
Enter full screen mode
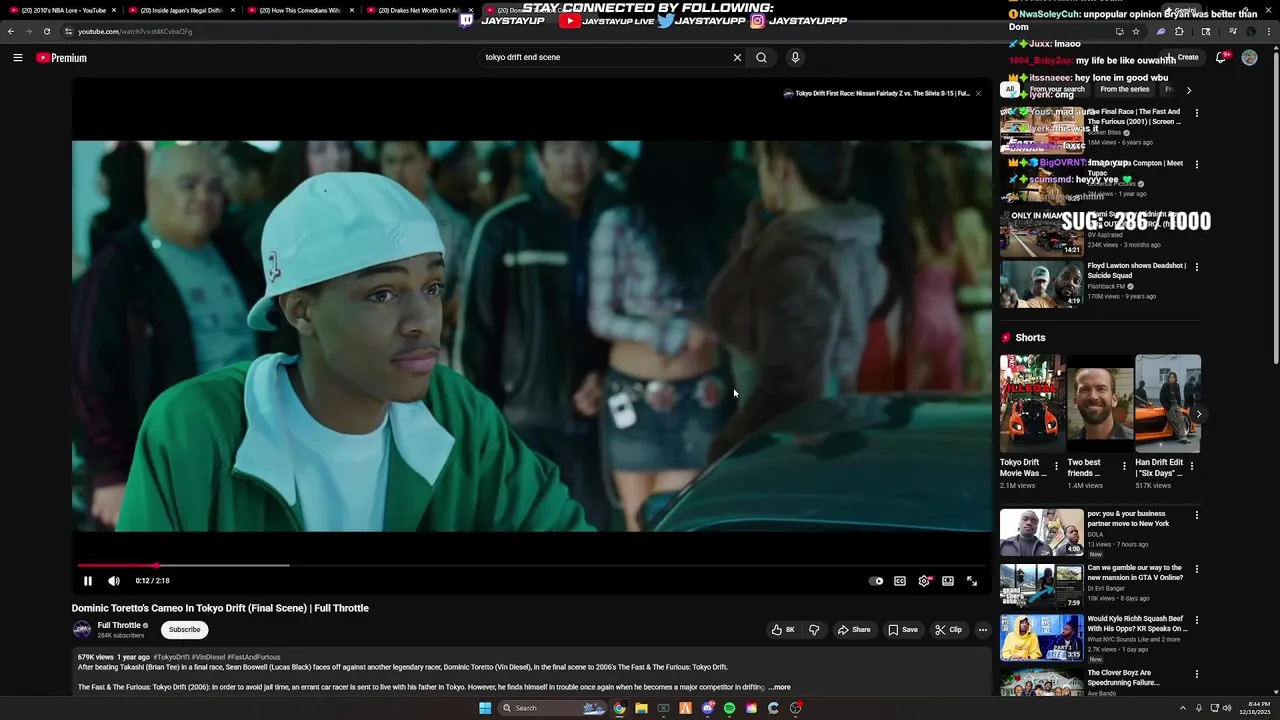[x=972, y=581]
